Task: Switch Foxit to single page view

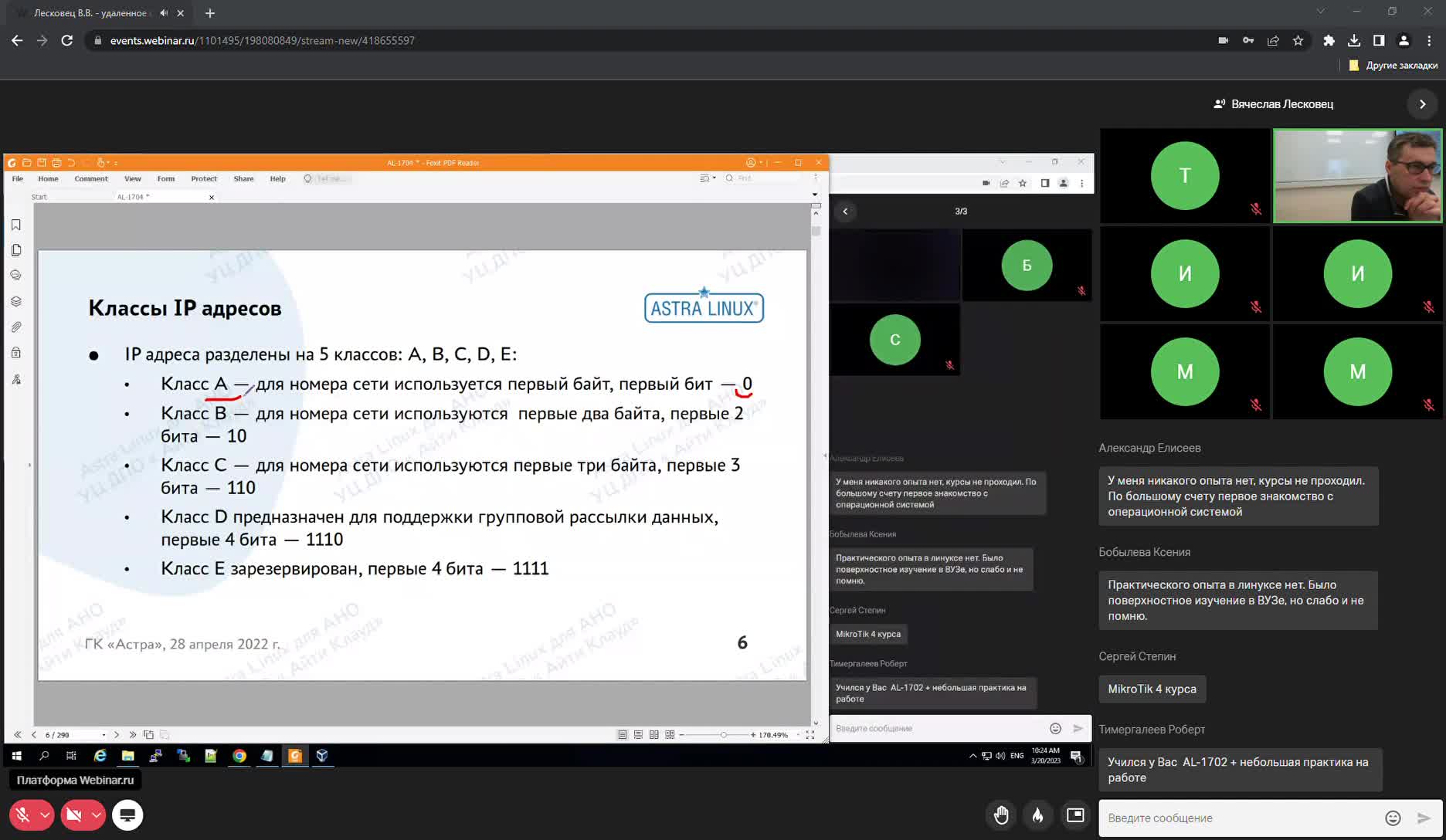Action: 623,735
